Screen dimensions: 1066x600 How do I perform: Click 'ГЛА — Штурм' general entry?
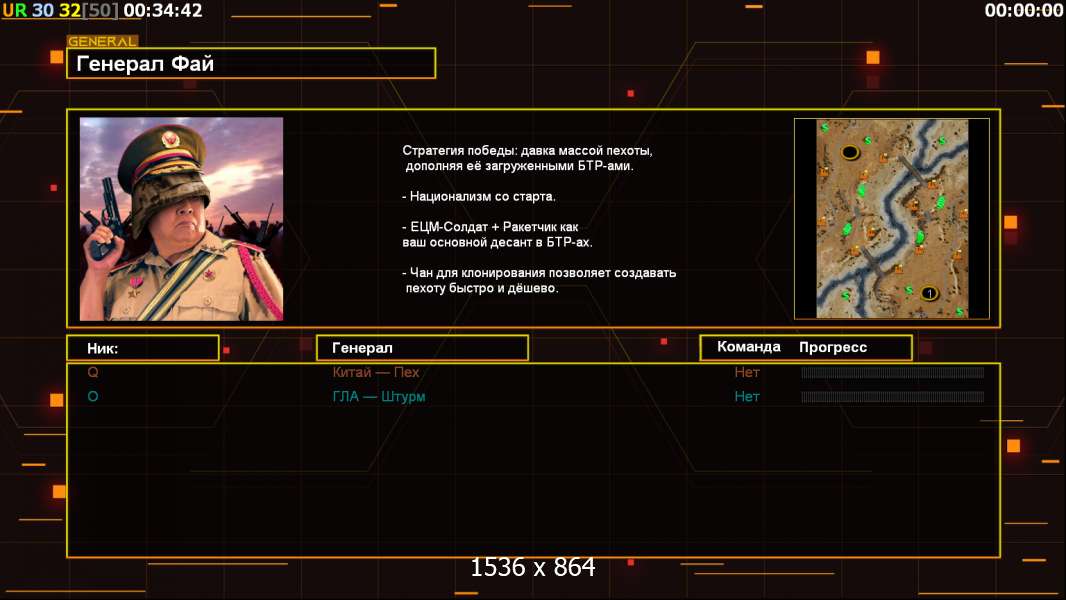click(x=379, y=397)
